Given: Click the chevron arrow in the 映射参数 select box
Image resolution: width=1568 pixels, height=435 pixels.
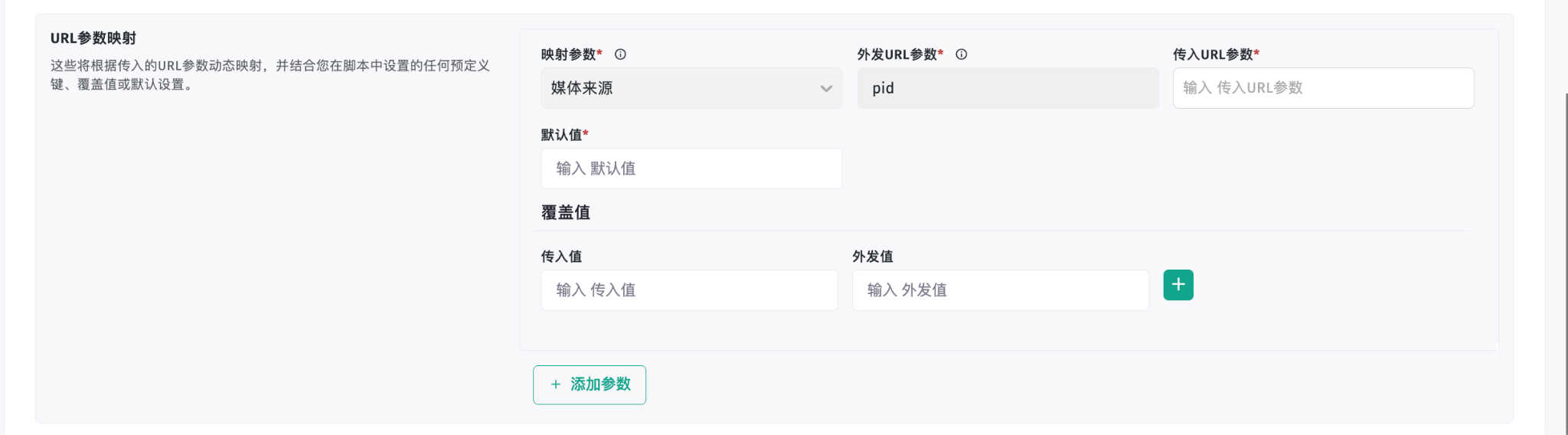Looking at the screenshot, I should [826, 89].
